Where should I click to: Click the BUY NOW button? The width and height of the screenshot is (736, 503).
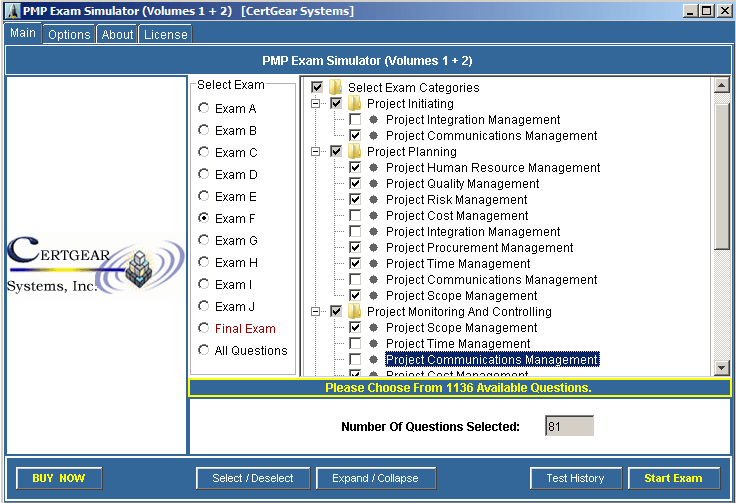(59, 478)
